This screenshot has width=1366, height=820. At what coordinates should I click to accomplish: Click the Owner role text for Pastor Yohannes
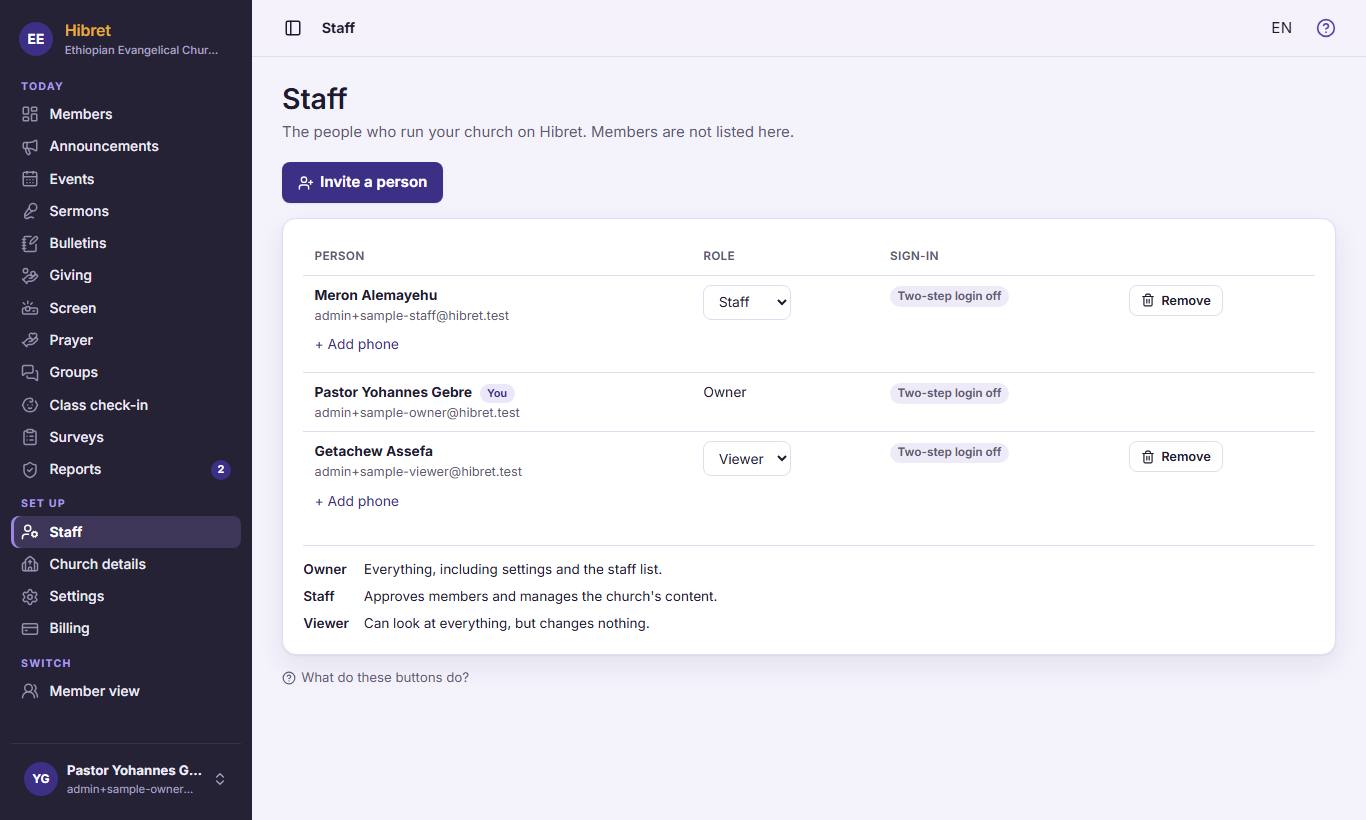pos(725,392)
